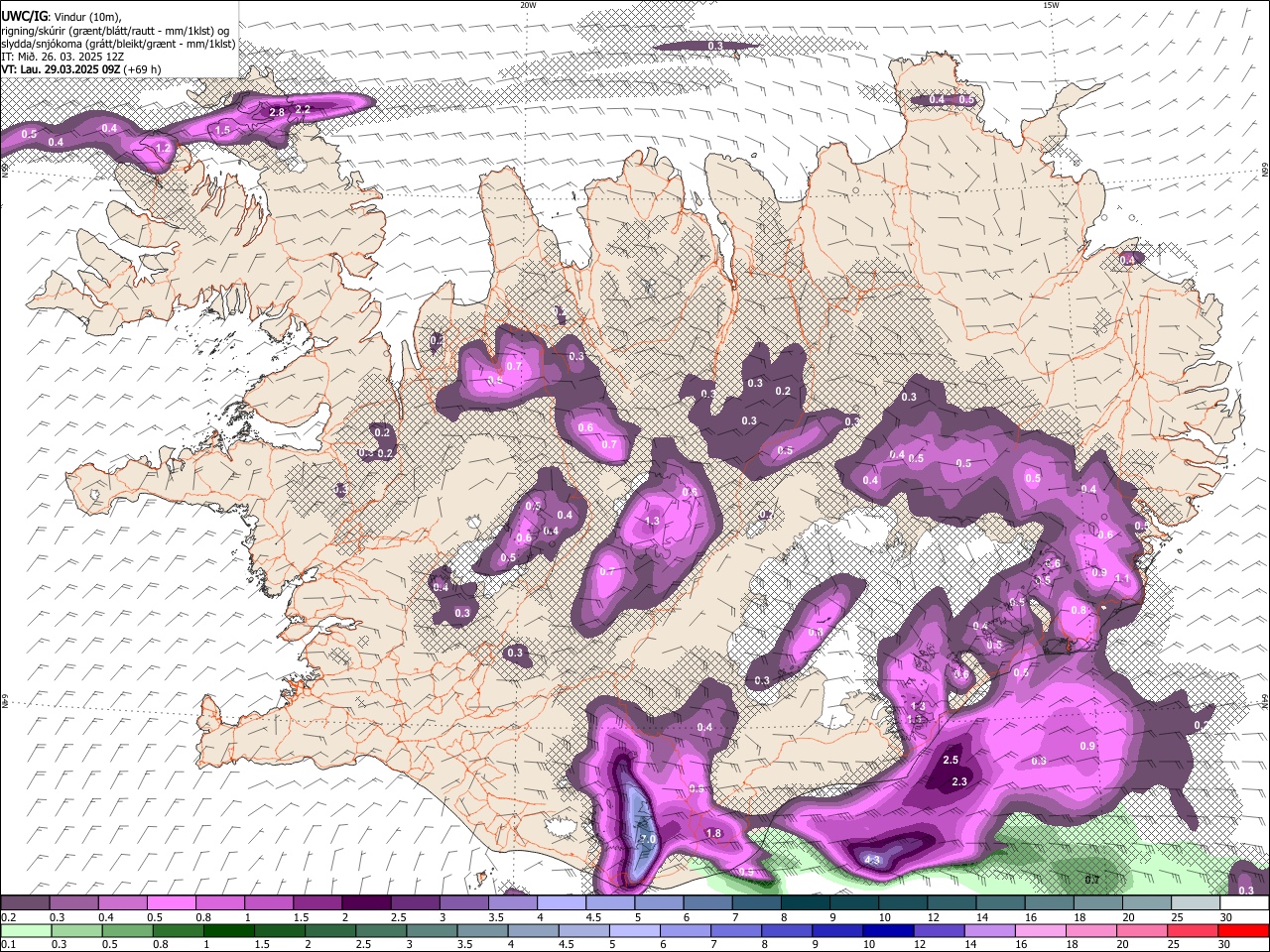The height and width of the screenshot is (952, 1270).
Task: Select the '2.3' value on the map
Action: click(x=959, y=782)
